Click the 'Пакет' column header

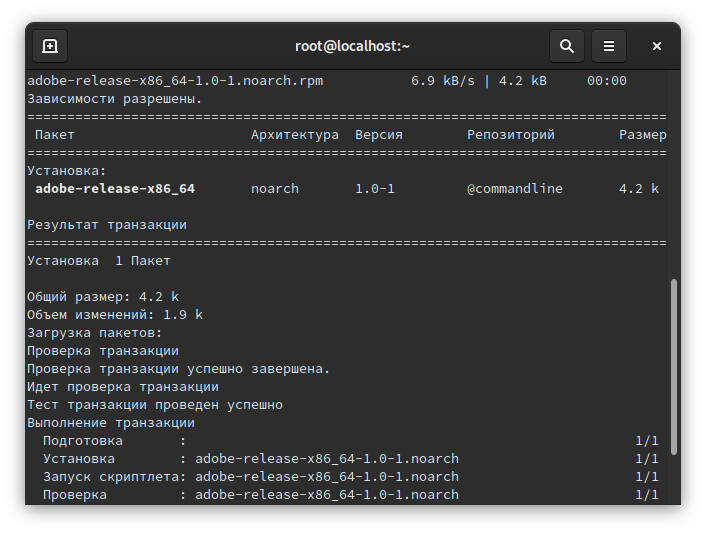coord(54,135)
